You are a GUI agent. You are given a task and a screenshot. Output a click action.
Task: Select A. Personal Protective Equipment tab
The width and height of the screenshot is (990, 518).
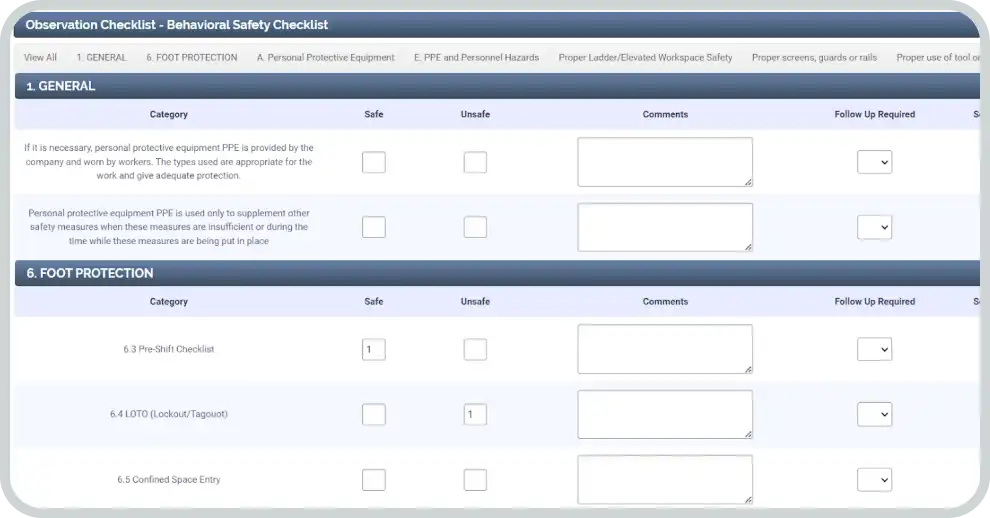pyautogui.click(x=325, y=58)
